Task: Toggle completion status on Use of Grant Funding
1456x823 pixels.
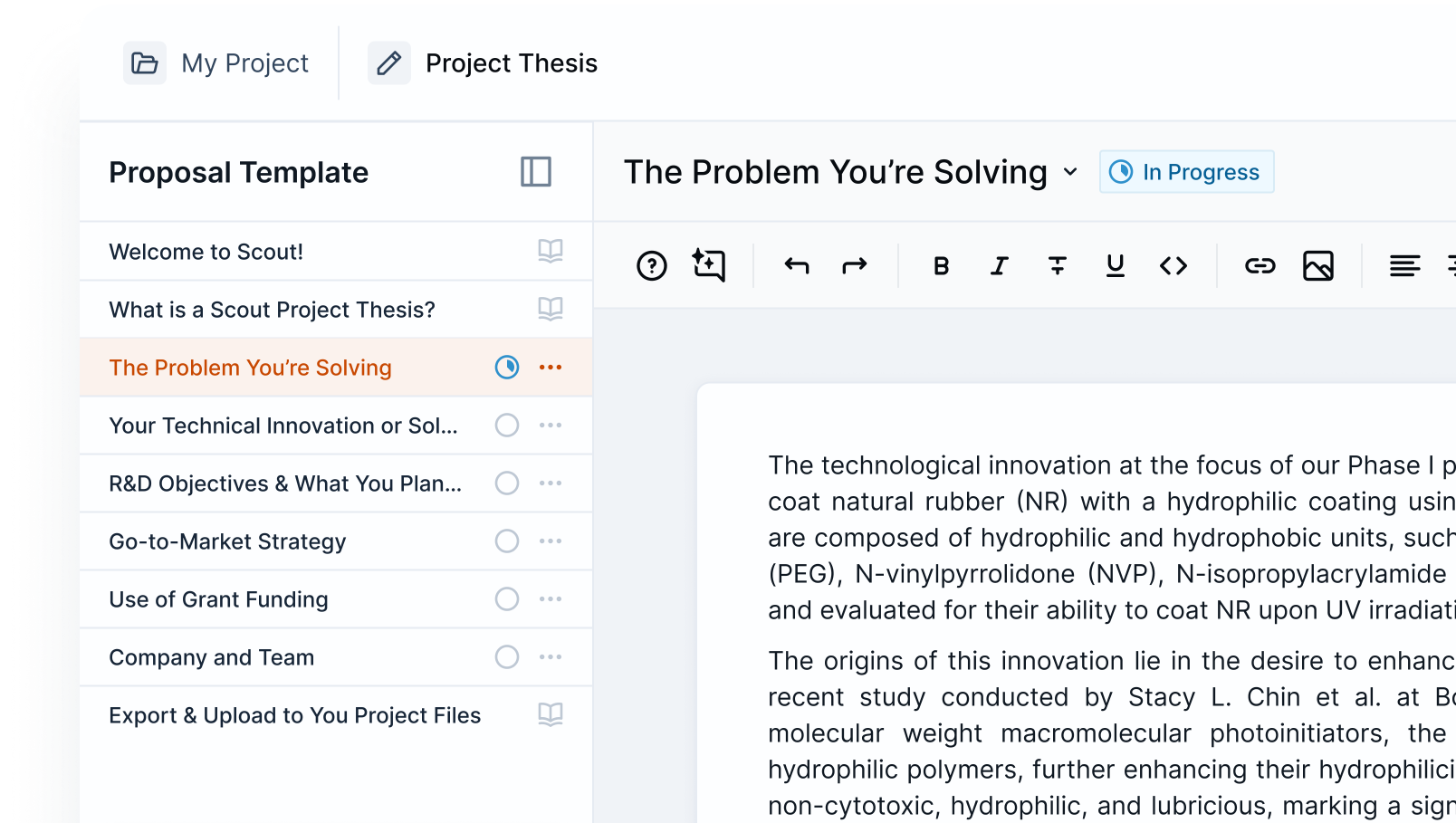Action: pos(507,598)
